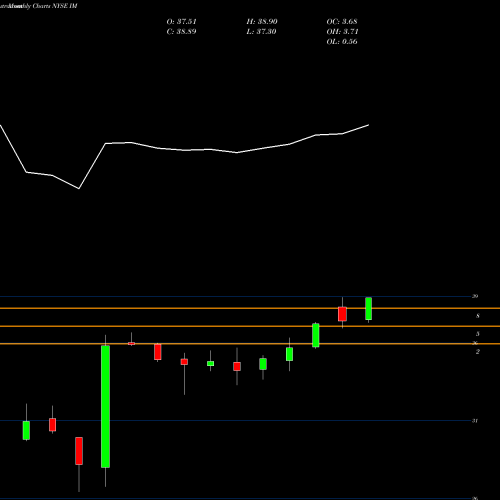Click the '39' price axis label
The width and height of the screenshot is (500, 500).
[475, 296]
